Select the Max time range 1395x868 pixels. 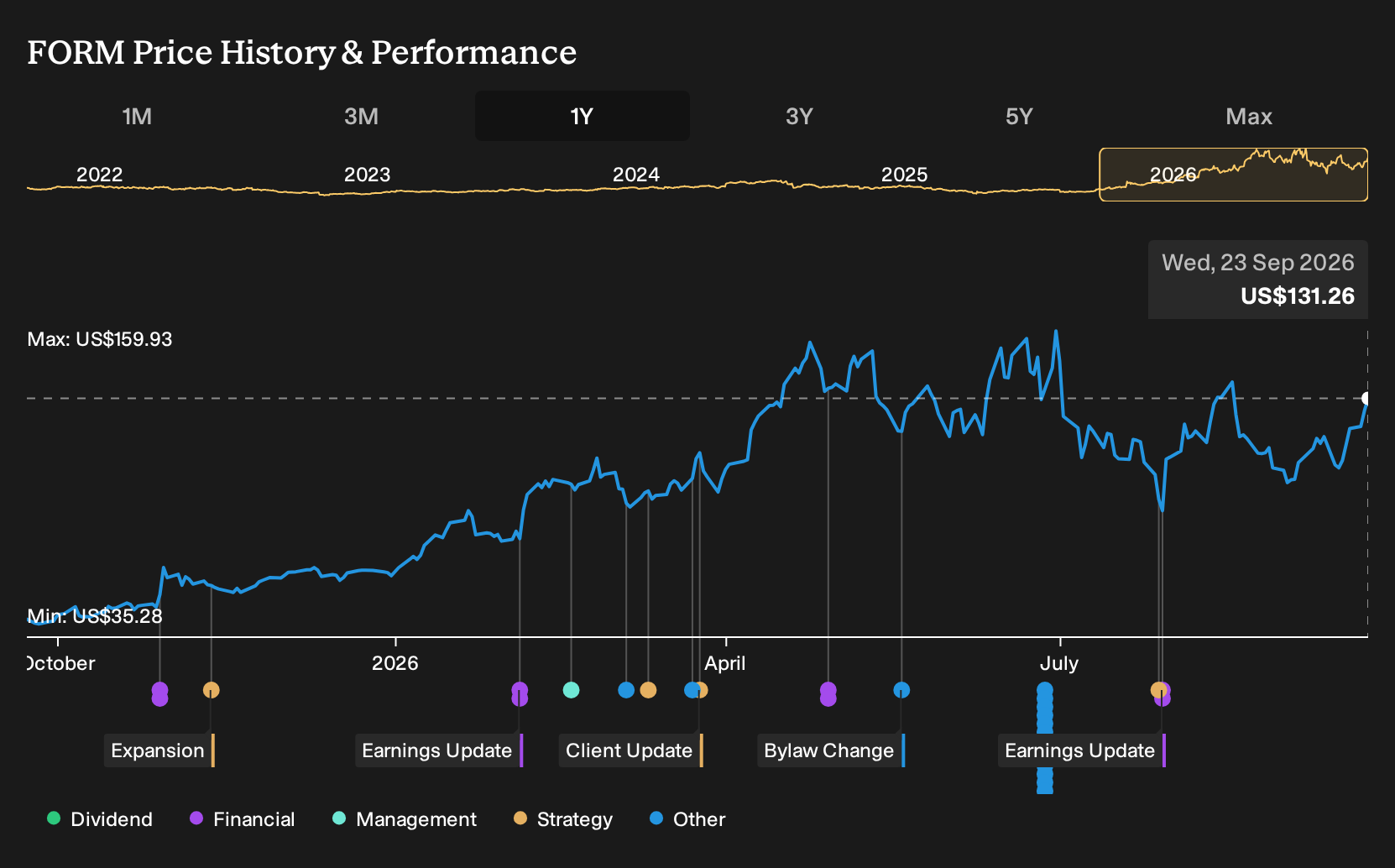click(x=1249, y=116)
